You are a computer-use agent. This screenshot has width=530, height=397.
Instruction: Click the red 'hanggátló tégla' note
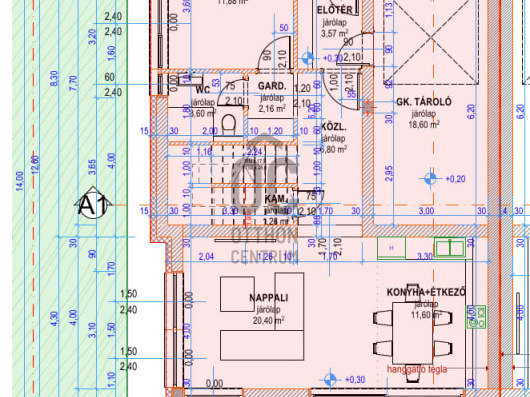417,369
